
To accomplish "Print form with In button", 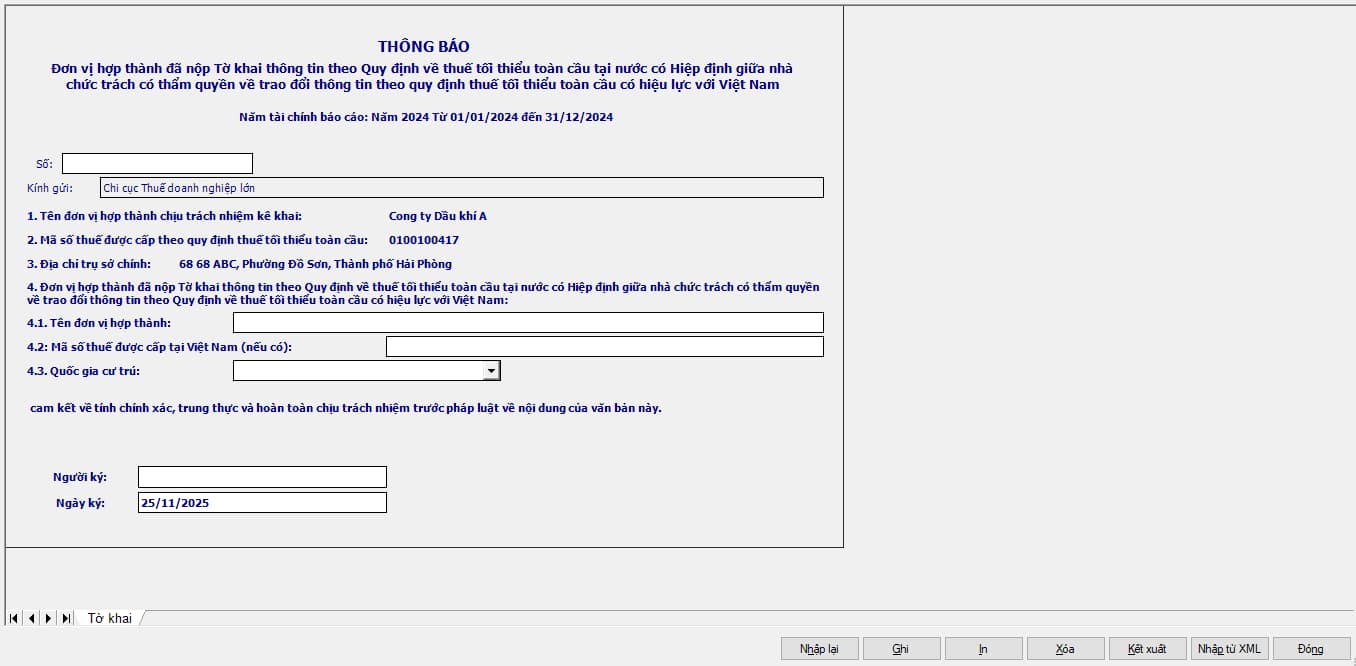I will pos(983,649).
